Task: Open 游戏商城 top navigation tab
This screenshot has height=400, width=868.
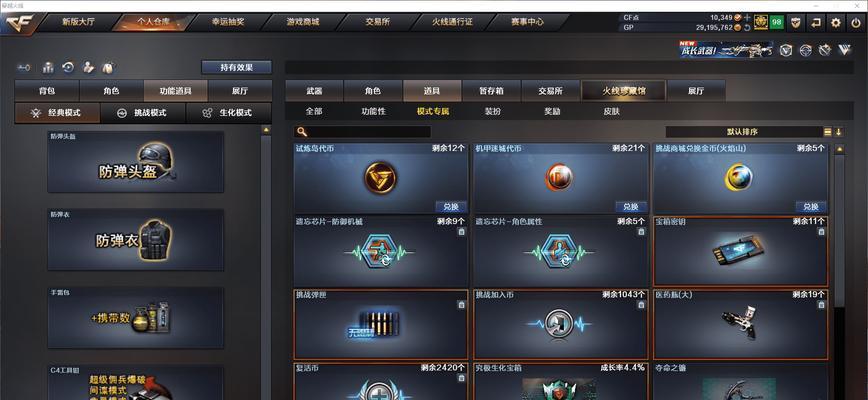Action: click(x=302, y=23)
